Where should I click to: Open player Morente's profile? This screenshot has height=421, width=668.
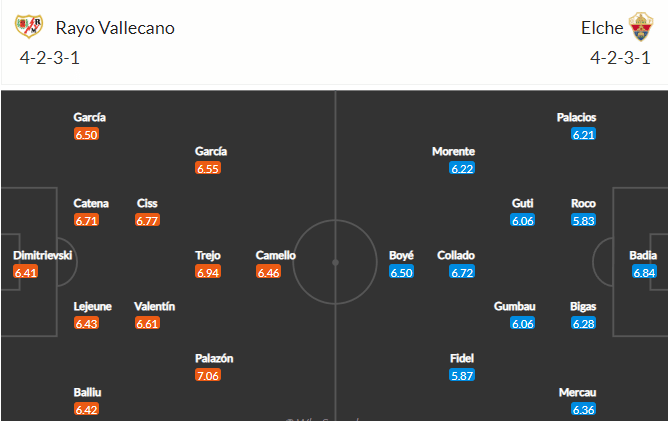(453, 151)
